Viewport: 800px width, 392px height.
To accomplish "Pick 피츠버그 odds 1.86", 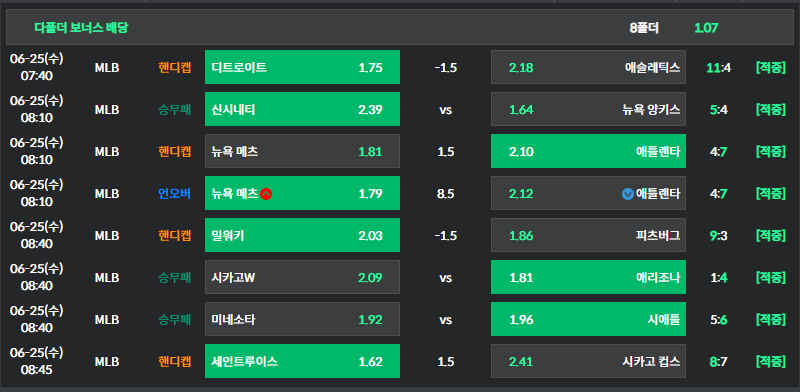I will 588,235.
